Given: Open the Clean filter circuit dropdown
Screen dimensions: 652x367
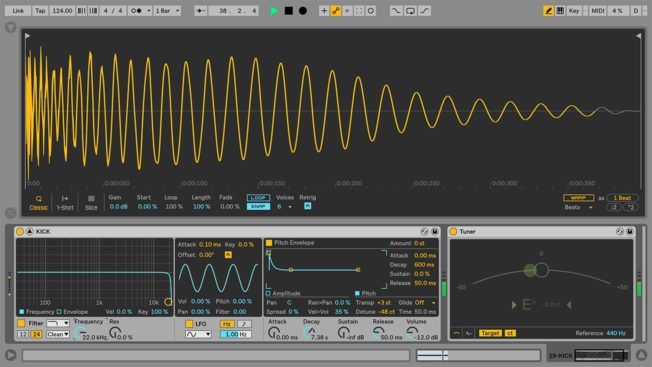Looking at the screenshot, I should click(x=57, y=334).
